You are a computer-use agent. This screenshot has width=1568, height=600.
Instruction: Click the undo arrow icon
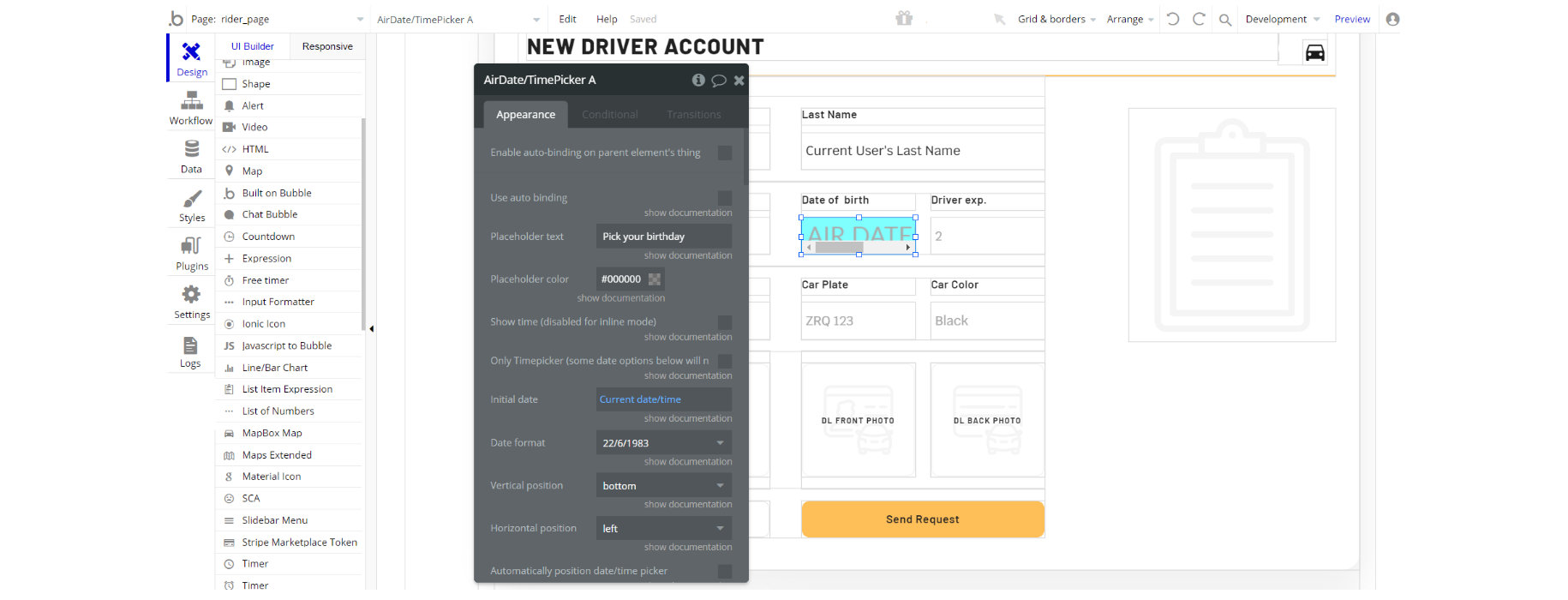1173,19
